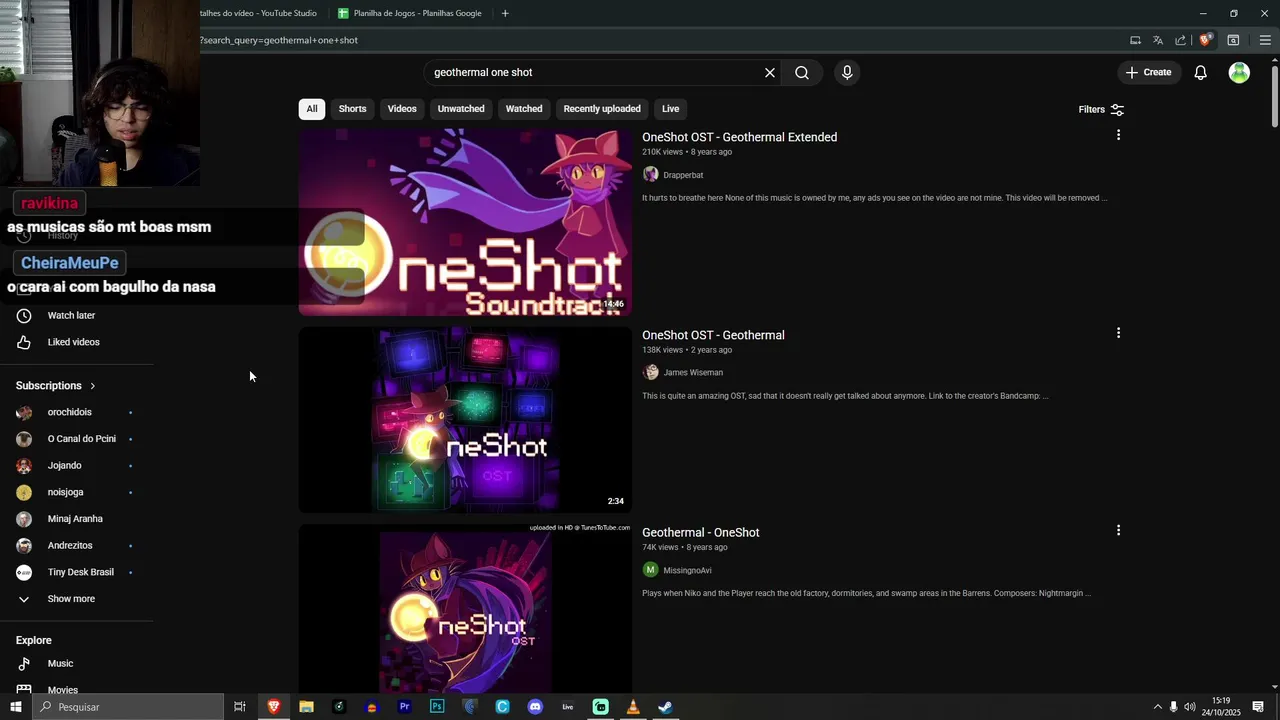Expand Show more subscriptions
The image size is (1280, 720).
tap(71, 599)
